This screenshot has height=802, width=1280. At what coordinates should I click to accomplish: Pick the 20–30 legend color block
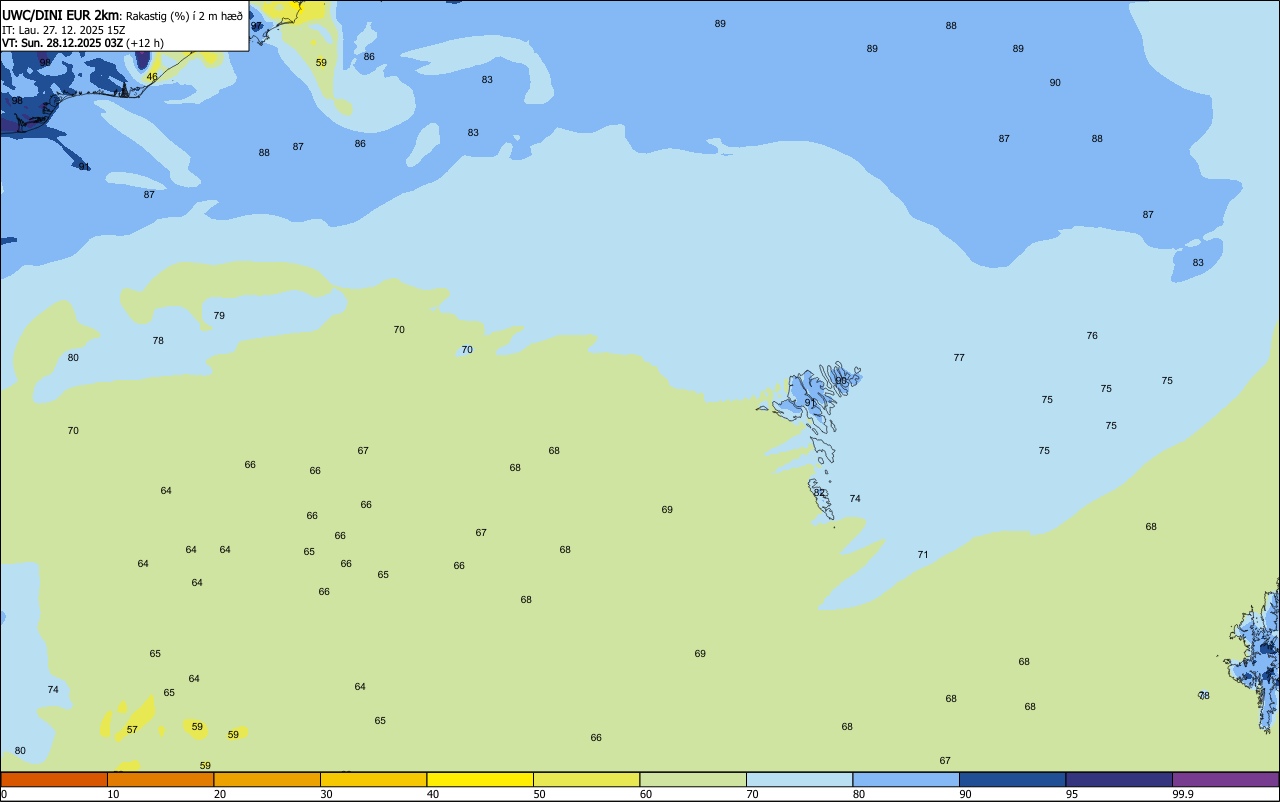(267, 779)
